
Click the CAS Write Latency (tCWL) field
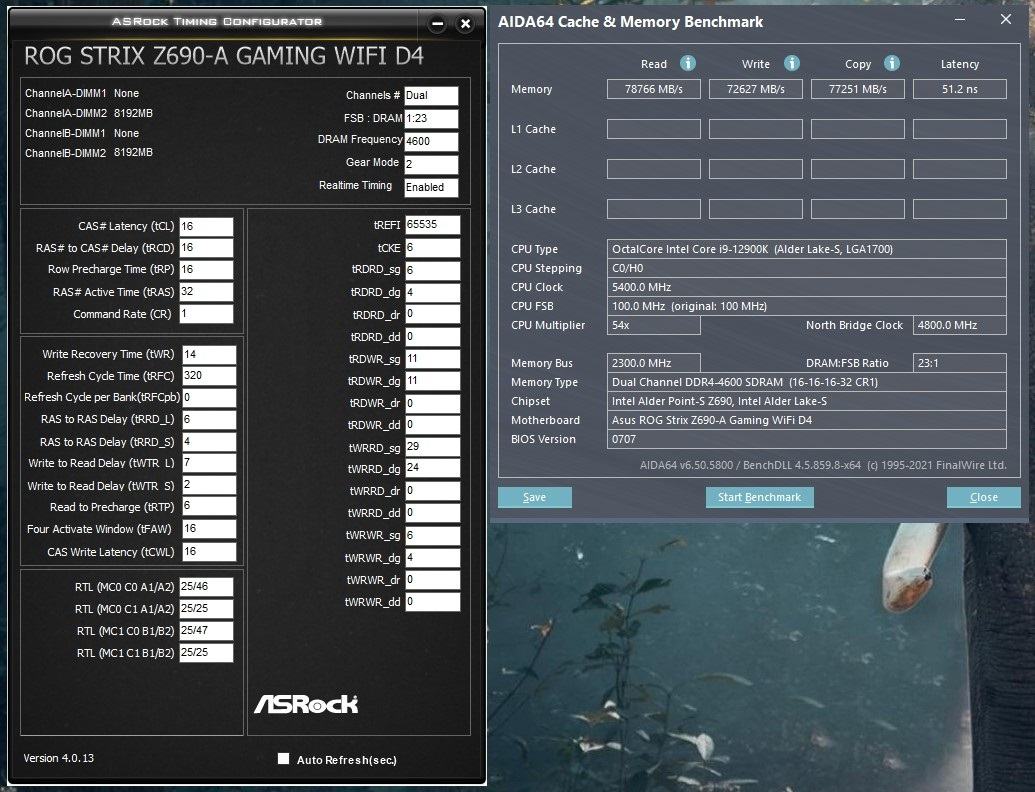(209, 552)
